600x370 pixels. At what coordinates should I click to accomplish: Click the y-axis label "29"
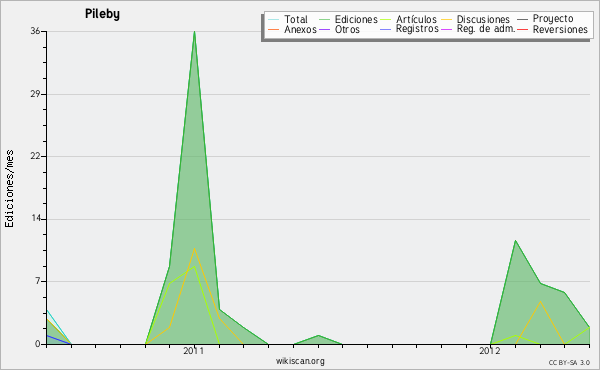35,94
